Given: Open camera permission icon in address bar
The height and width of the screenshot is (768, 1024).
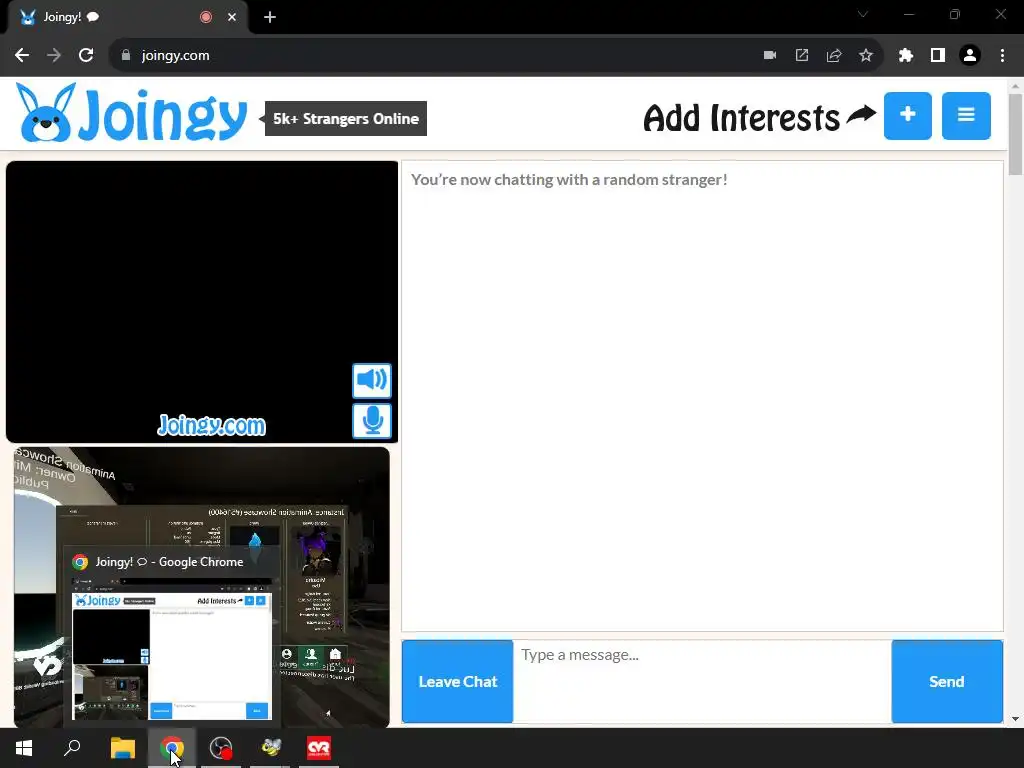Looking at the screenshot, I should pos(770,56).
